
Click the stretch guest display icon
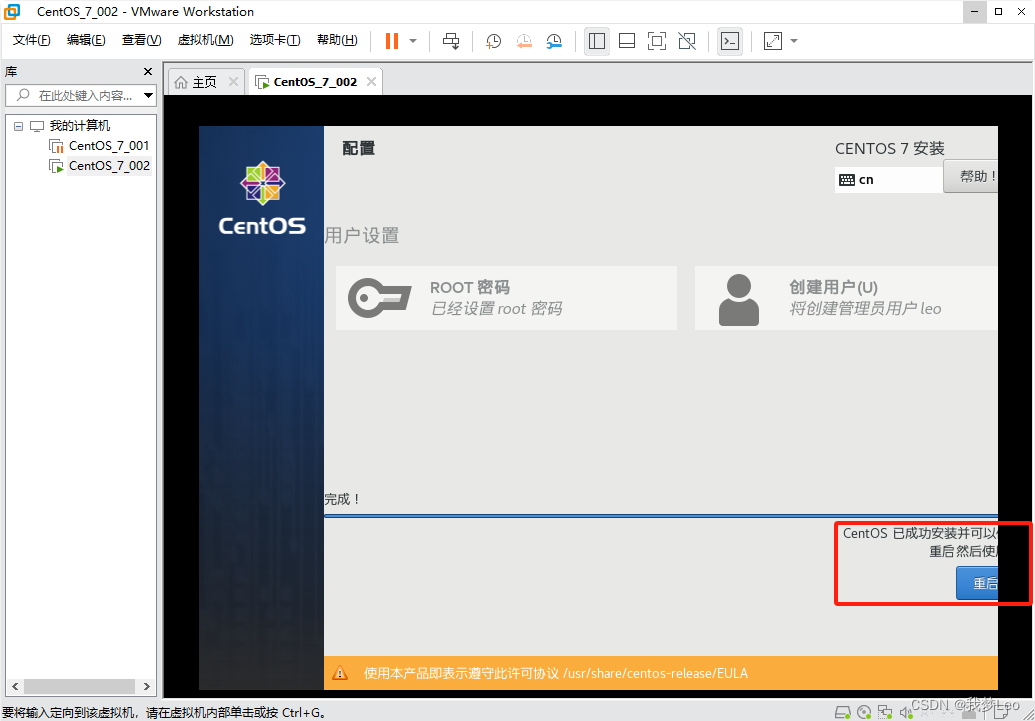point(772,41)
